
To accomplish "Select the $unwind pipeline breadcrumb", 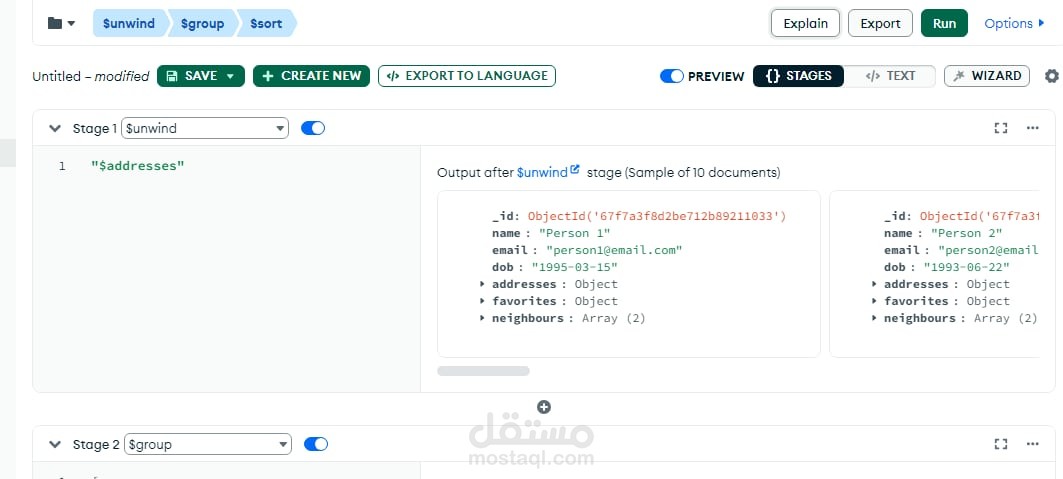I will click(129, 23).
